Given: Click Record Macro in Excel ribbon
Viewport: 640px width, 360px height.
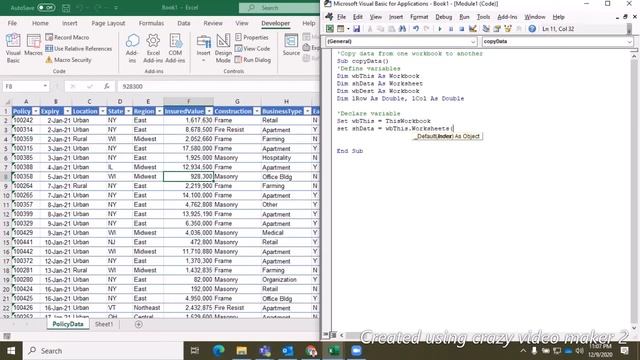Looking at the screenshot, I should 67,37.
